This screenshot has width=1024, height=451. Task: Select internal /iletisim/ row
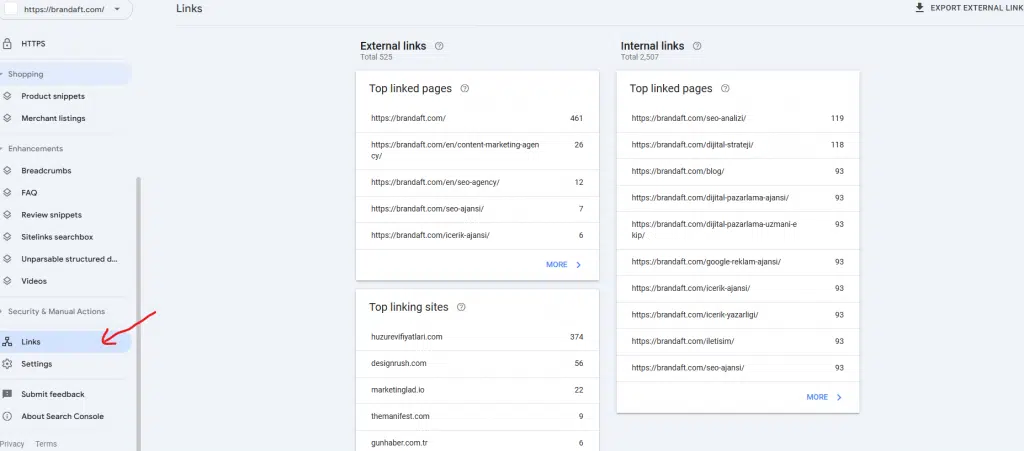[738, 341]
